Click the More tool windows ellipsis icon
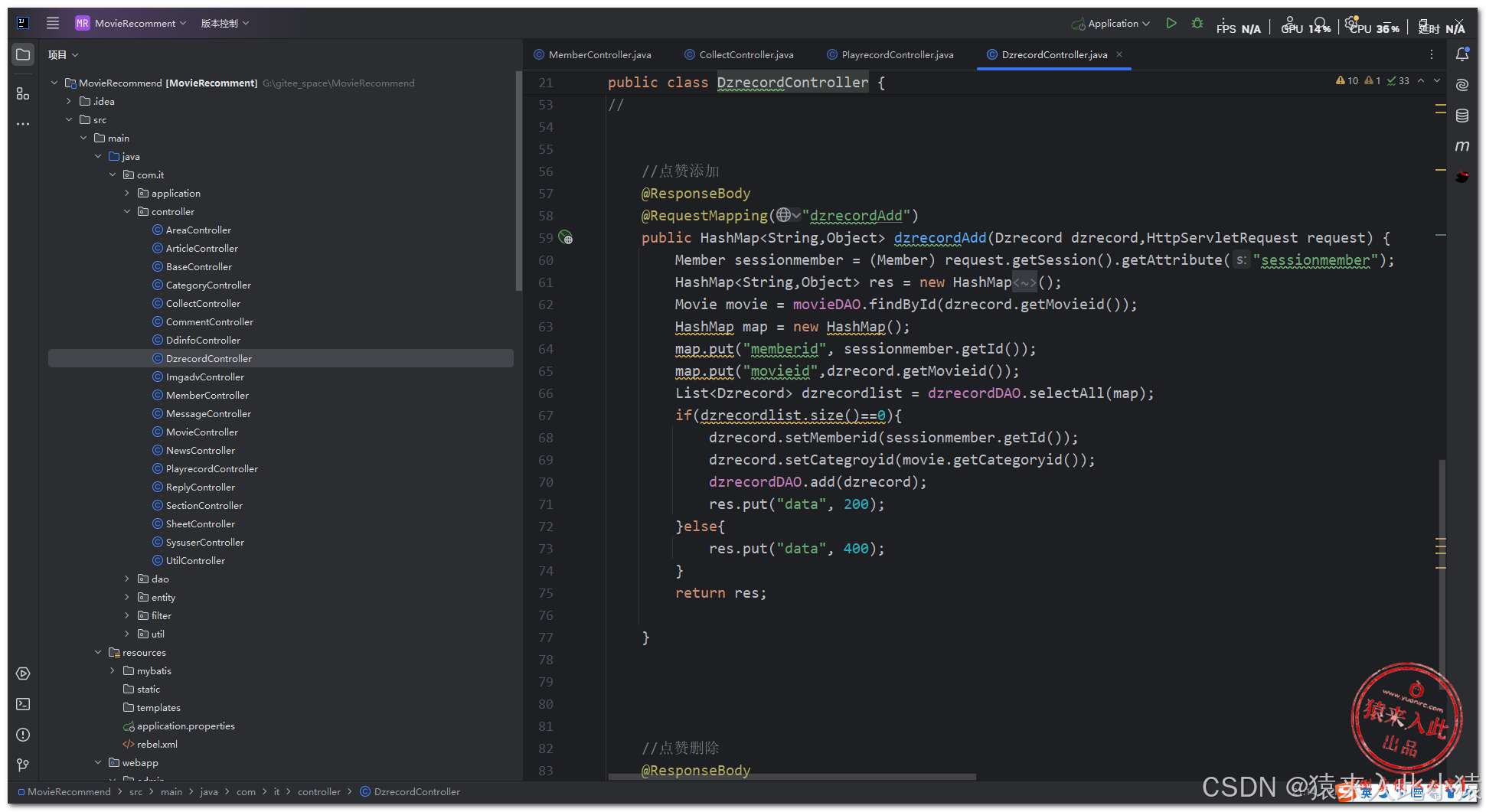 23,123
